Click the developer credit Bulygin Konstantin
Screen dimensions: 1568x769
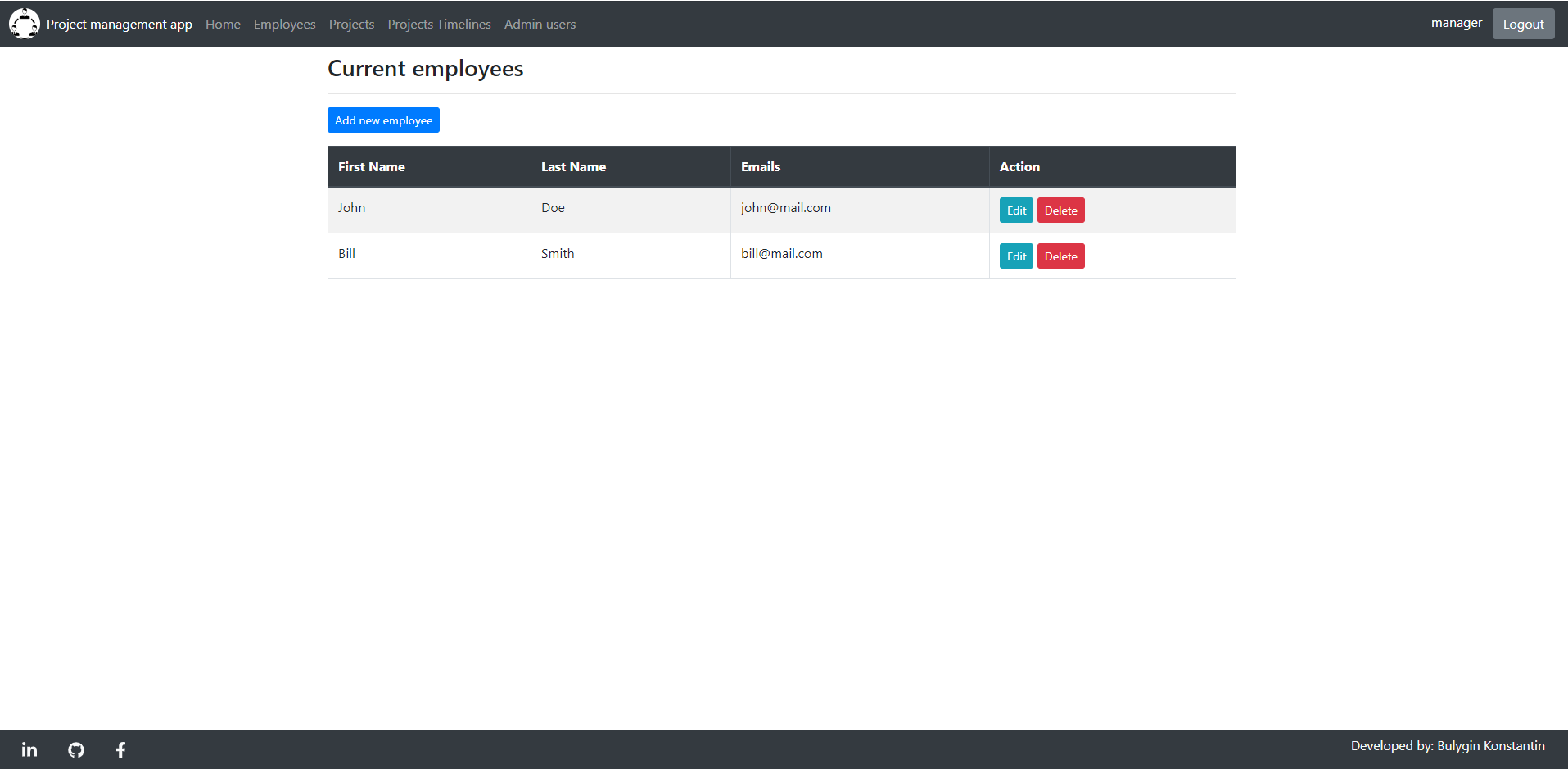[1492, 745]
